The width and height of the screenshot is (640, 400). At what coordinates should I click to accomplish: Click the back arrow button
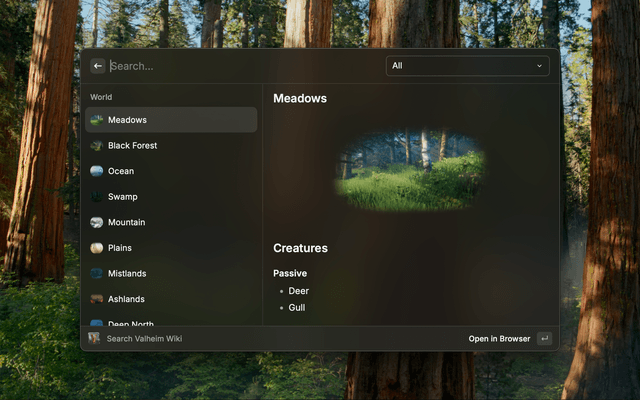click(x=98, y=66)
